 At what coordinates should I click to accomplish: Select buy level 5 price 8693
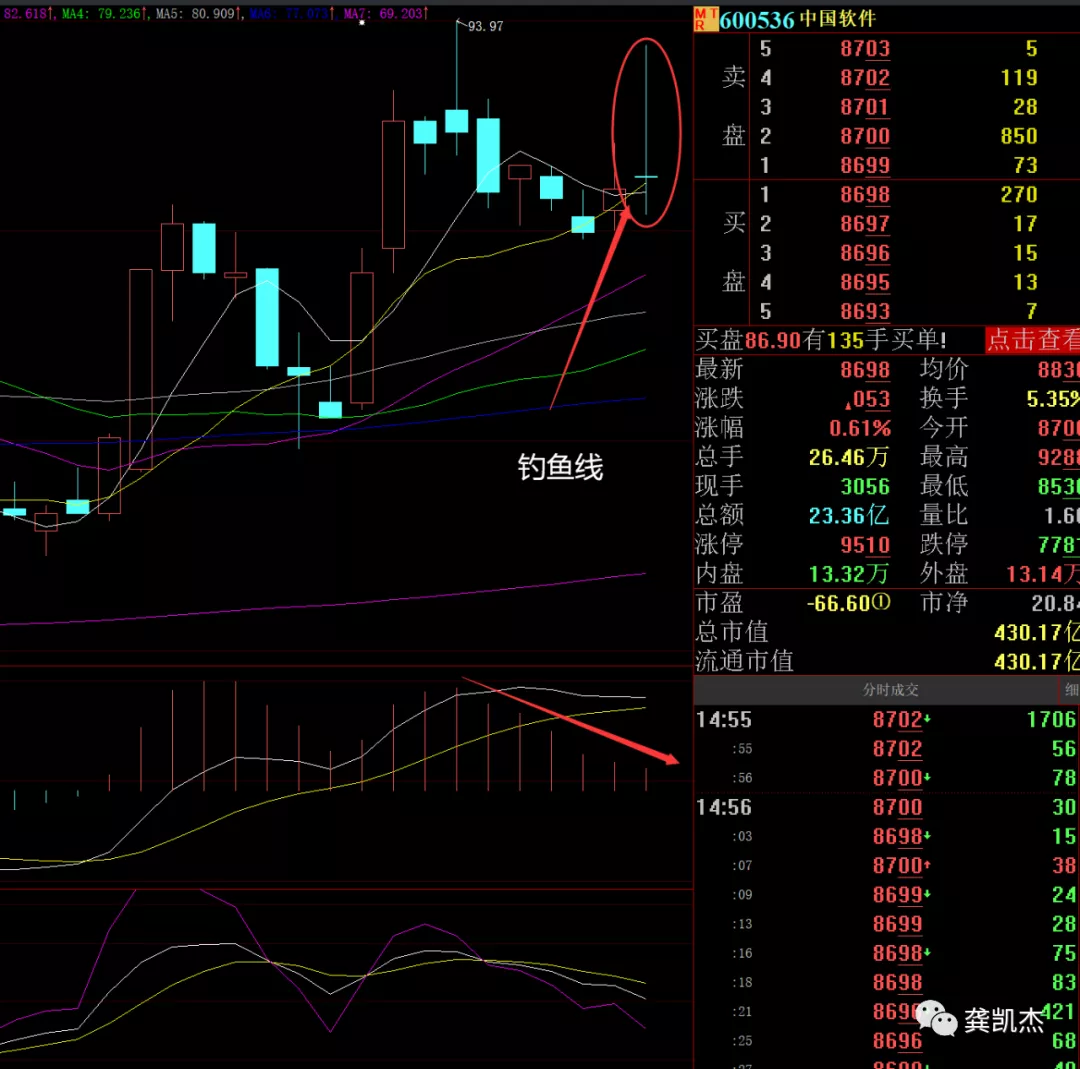[x=865, y=311]
